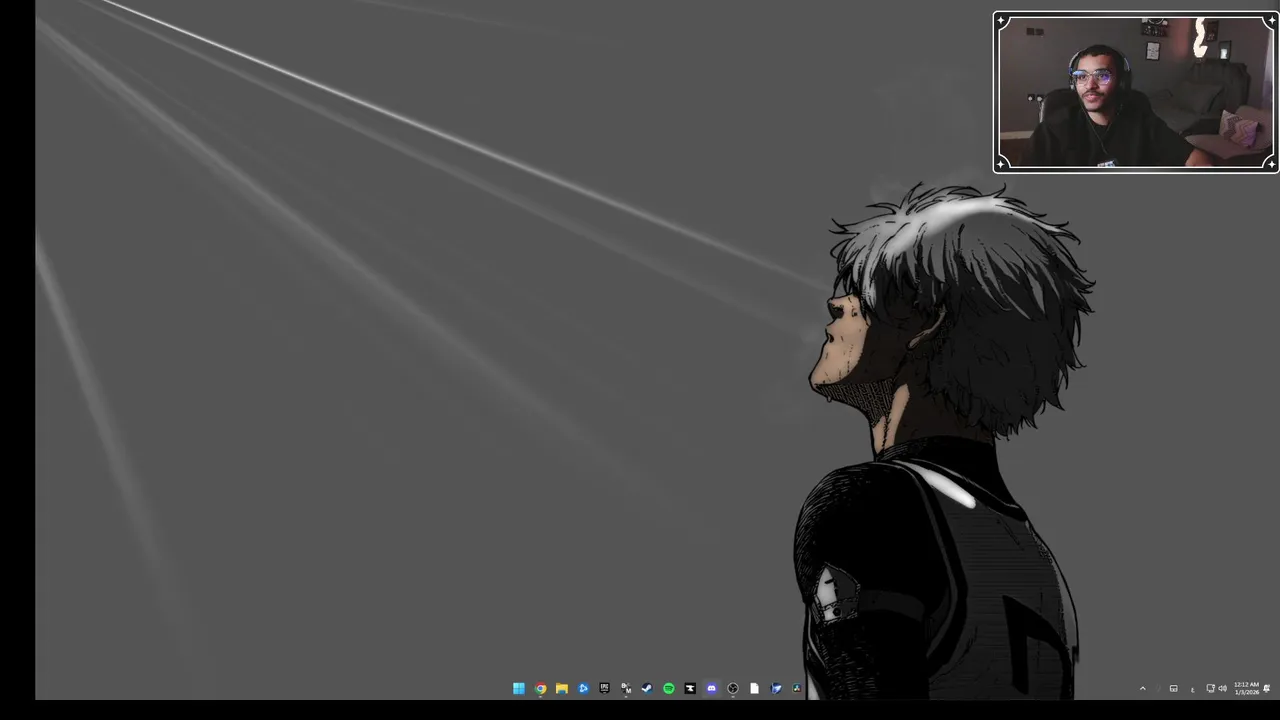
Task: Open File Explorer from the taskbar
Action: tap(562, 688)
